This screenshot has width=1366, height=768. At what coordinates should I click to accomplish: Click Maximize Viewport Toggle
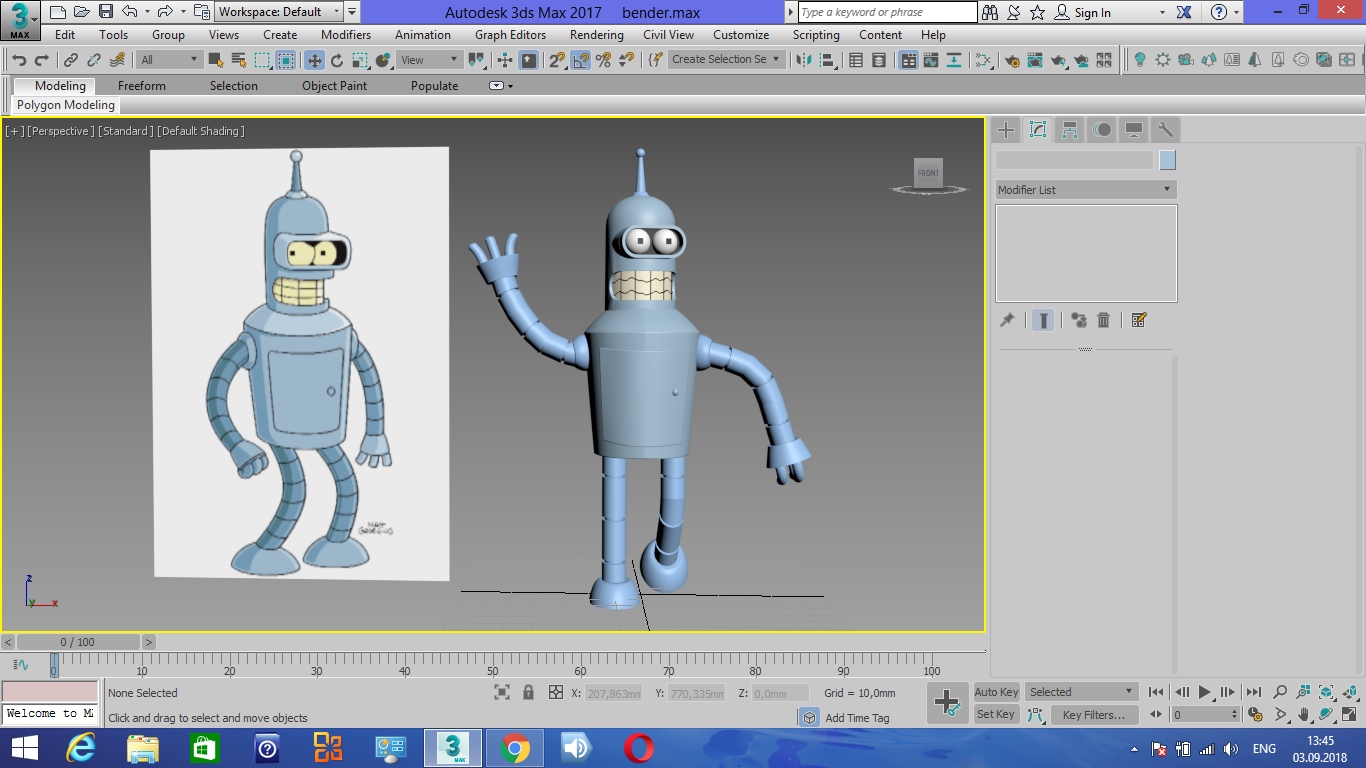1350,714
